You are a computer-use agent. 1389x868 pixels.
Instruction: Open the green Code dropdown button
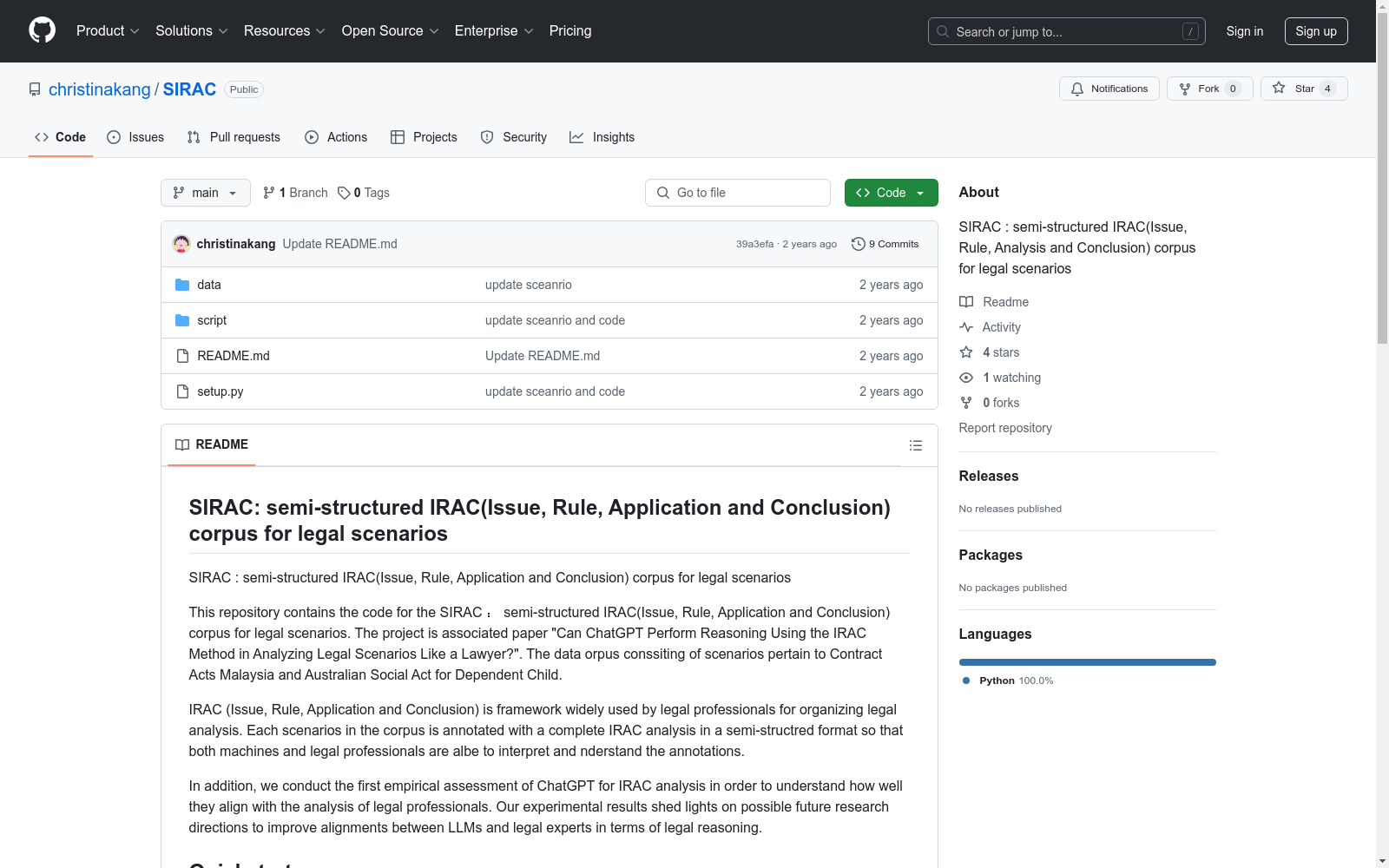click(891, 193)
